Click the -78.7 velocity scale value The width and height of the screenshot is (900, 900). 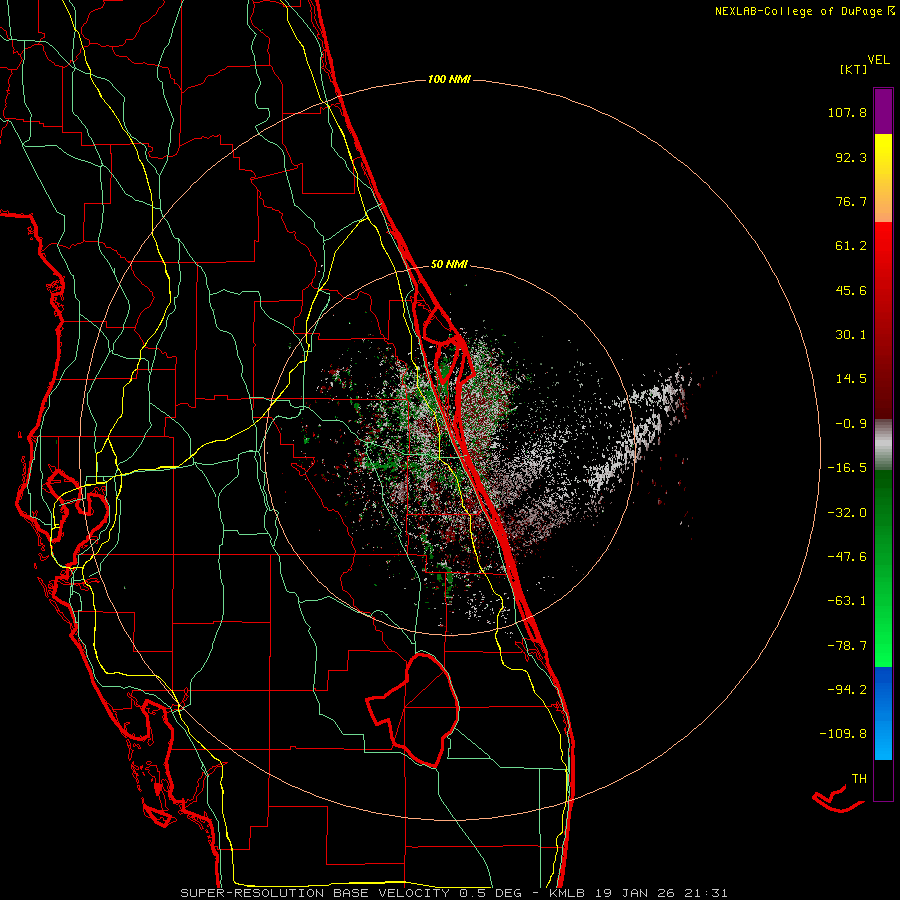(847, 646)
